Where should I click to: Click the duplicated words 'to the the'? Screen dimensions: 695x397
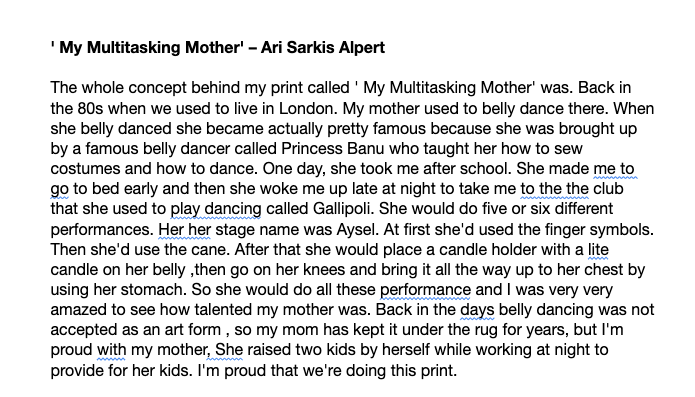tap(554, 189)
